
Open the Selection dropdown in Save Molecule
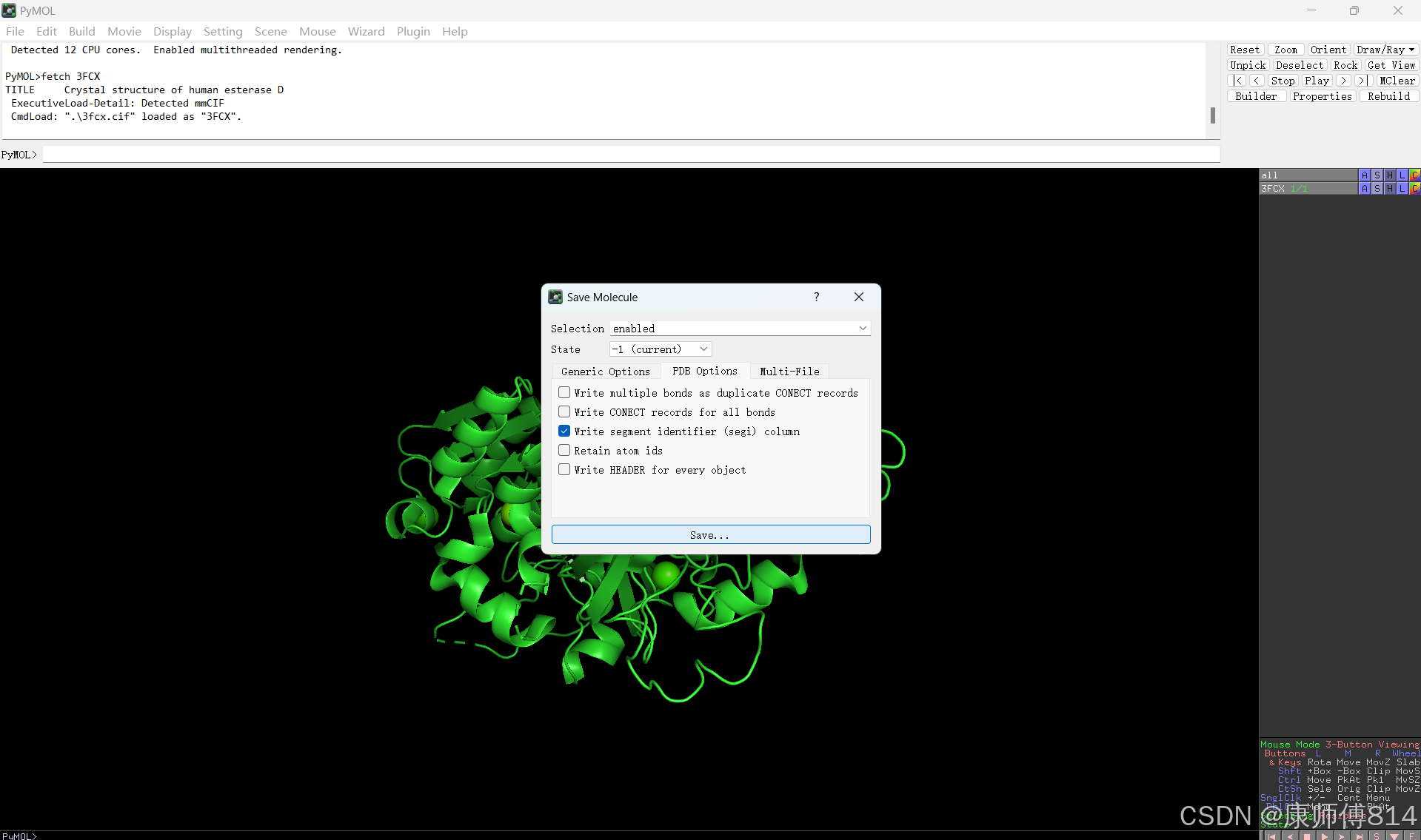coord(740,329)
